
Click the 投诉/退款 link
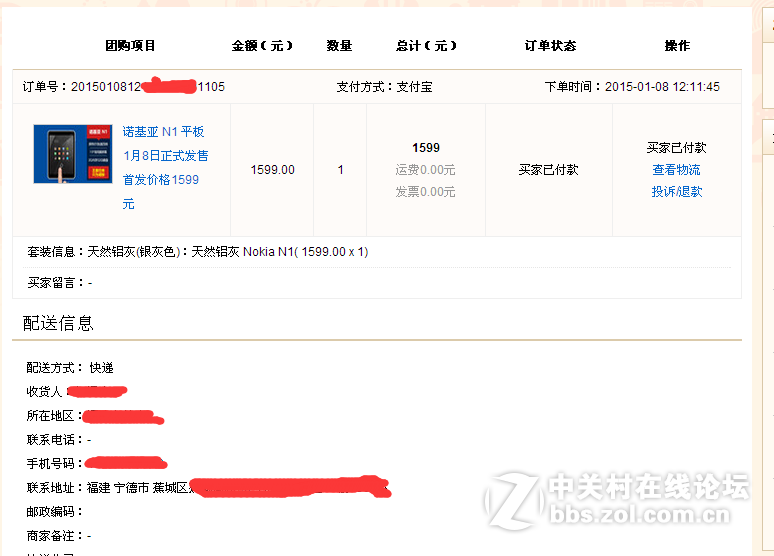coord(677,192)
